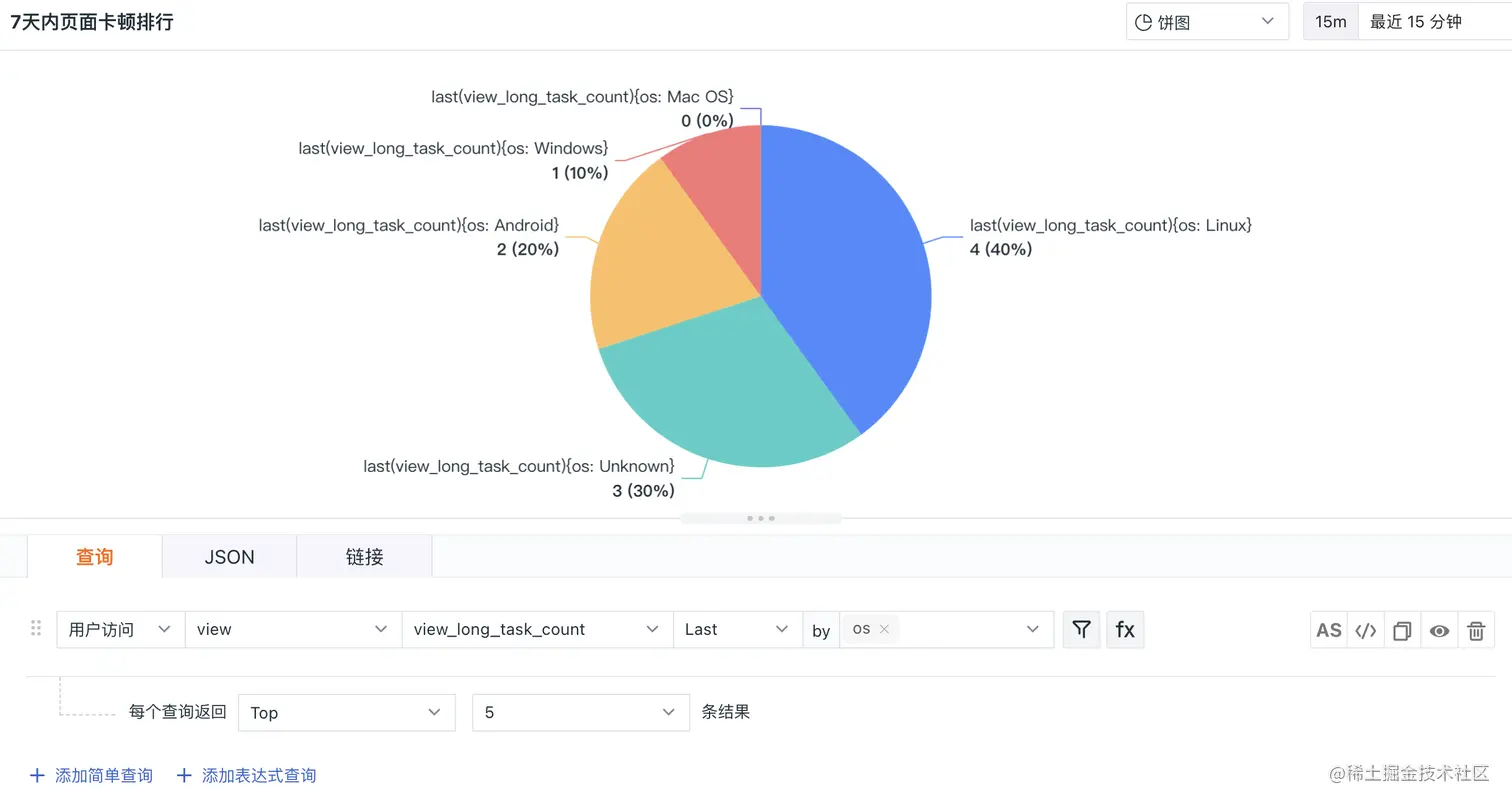
Task: Open the Top results order dropdown
Action: click(346, 712)
